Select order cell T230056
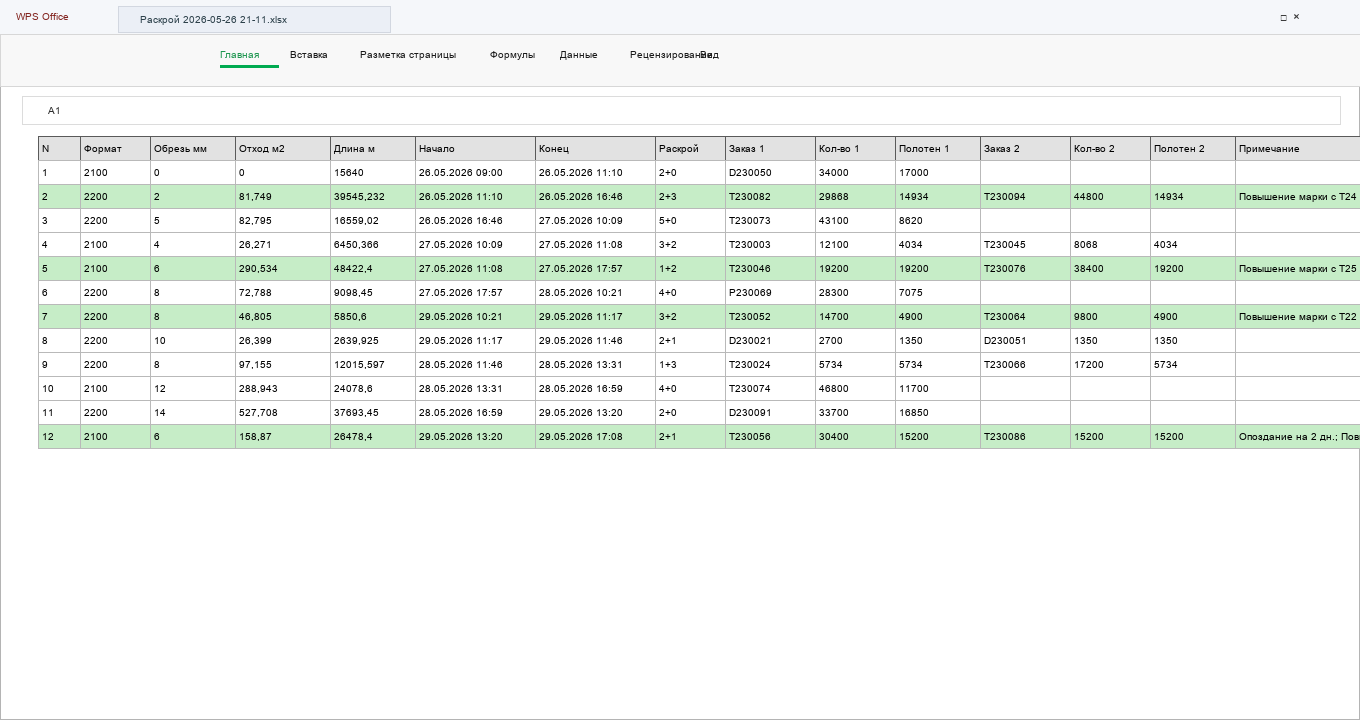Screen dimensions: 1360x720 (x=770, y=437)
